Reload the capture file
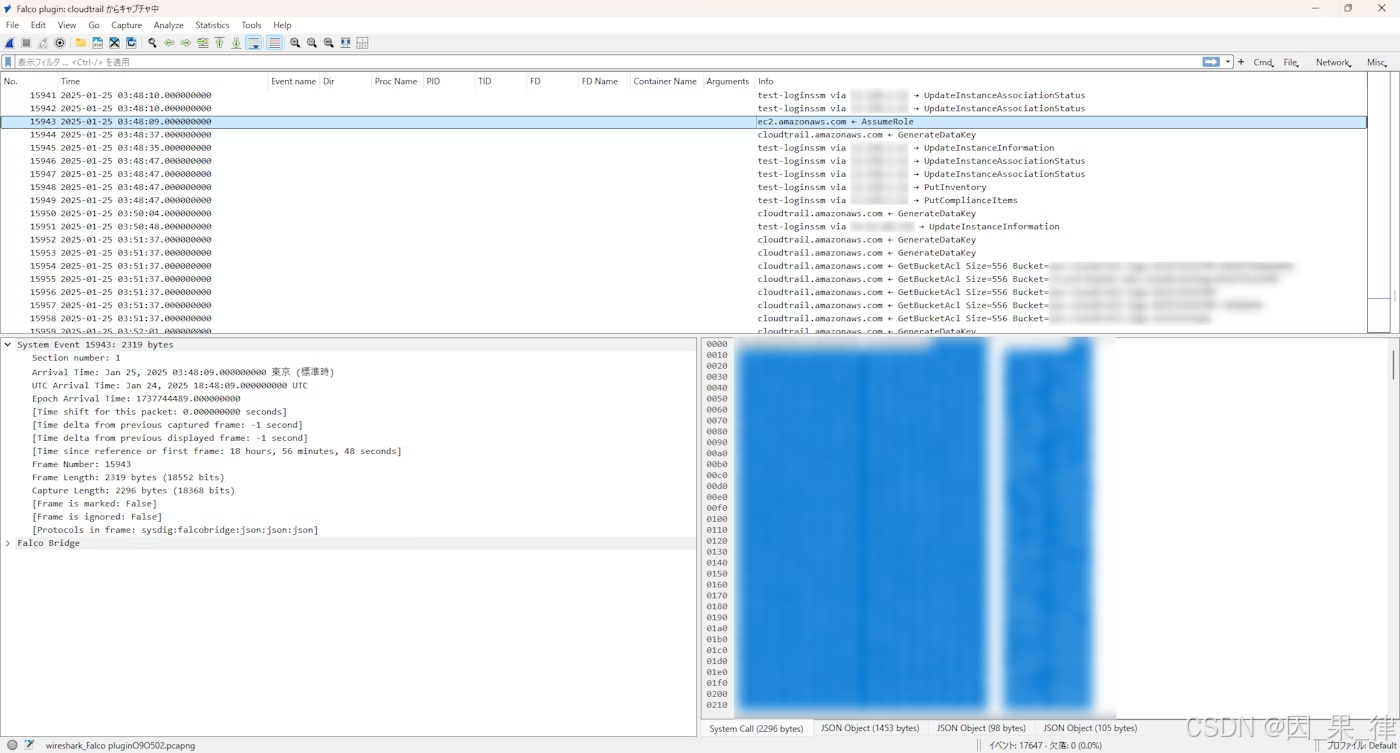Viewport: 1400px width, 753px height. 133,42
